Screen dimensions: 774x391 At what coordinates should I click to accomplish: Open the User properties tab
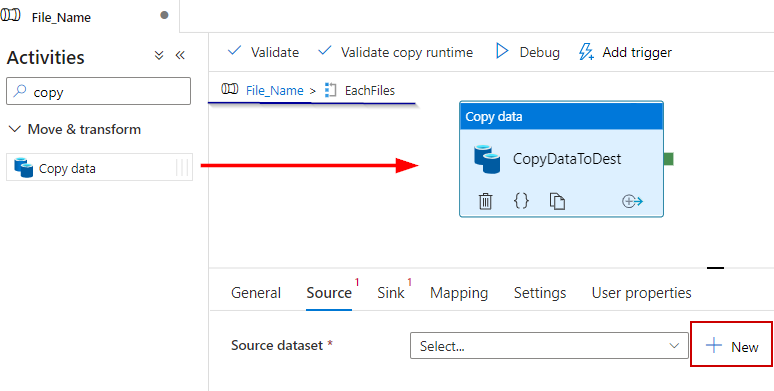click(642, 293)
